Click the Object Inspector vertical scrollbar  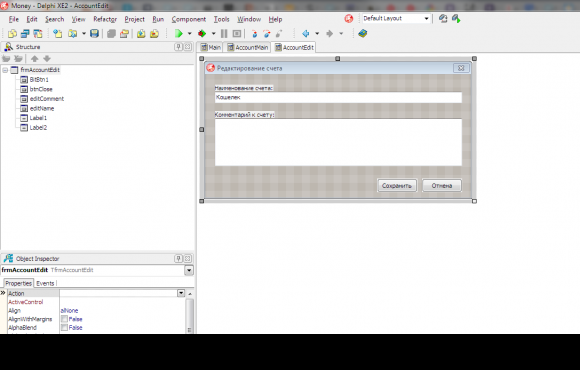click(189, 313)
